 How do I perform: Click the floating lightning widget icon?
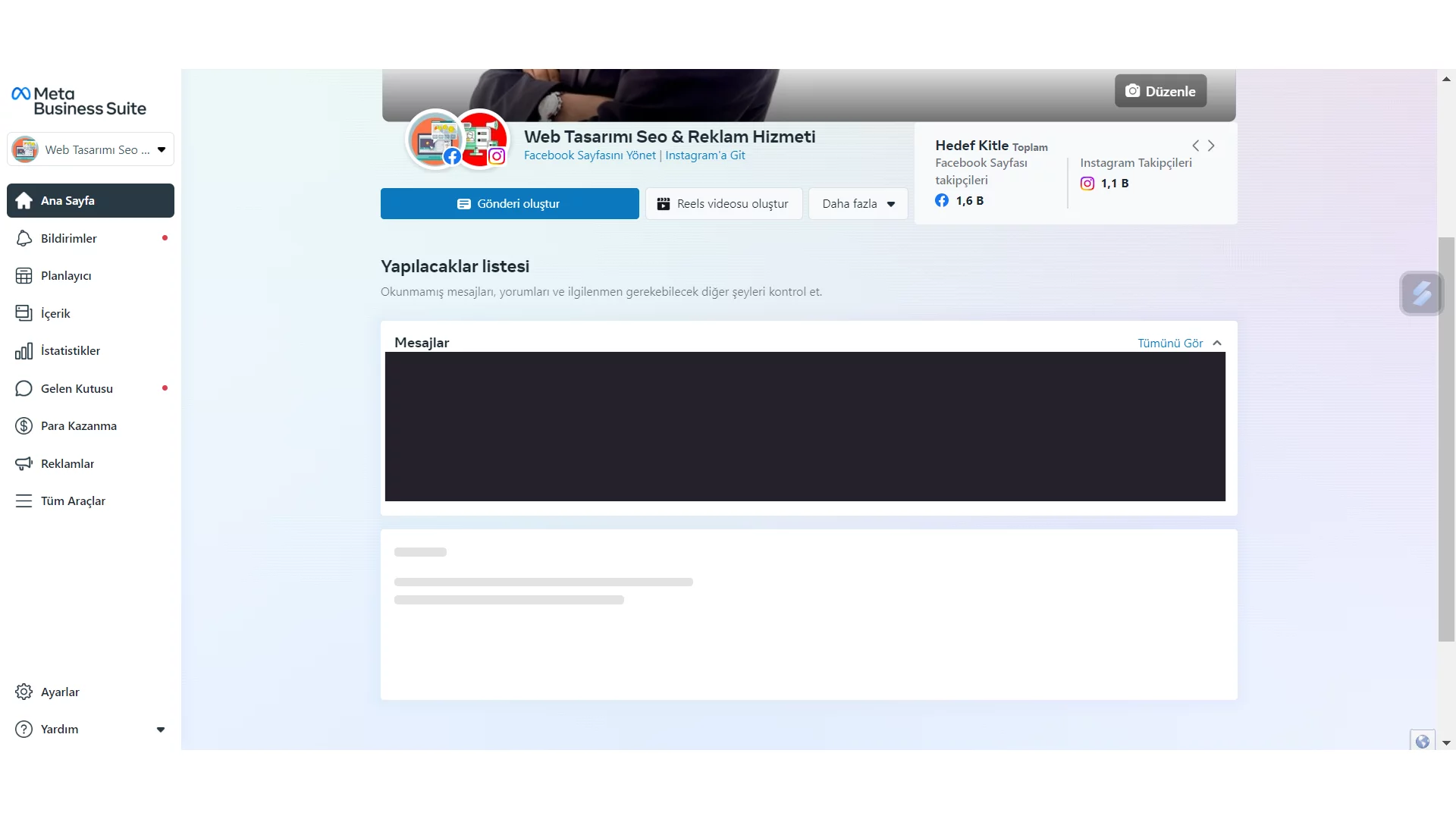[1421, 293]
